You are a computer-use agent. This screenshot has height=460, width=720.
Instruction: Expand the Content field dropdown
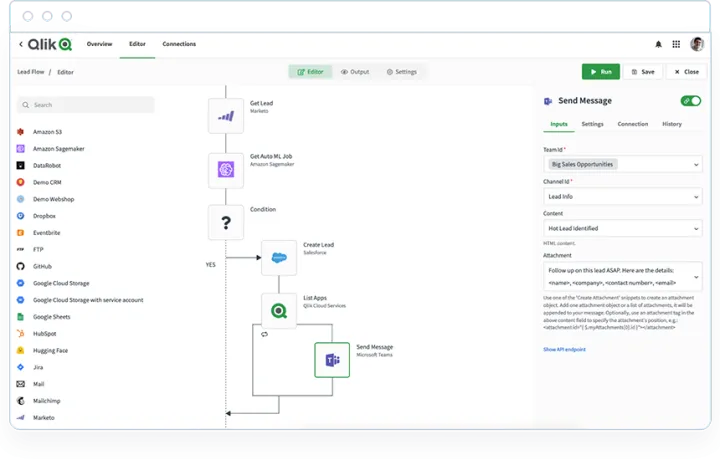(x=622, y=229)
